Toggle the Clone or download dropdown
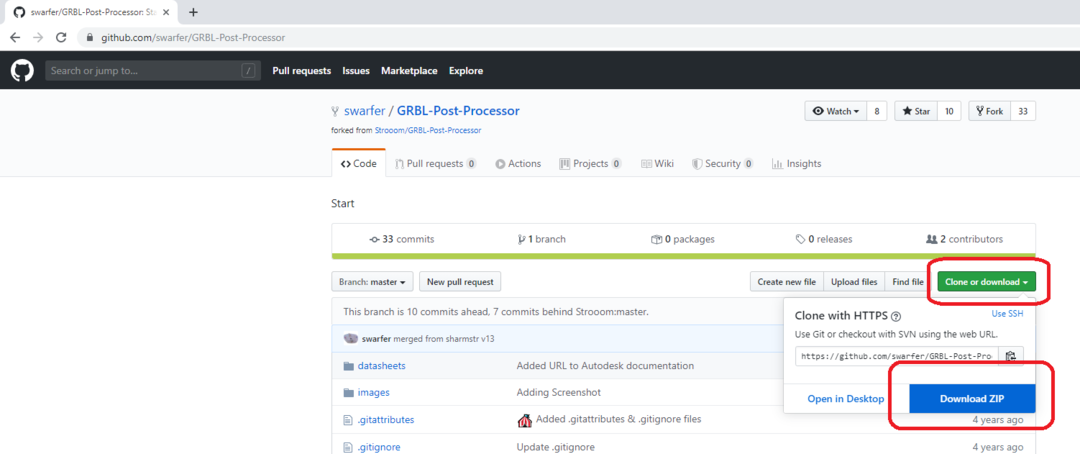Image resolution: width=1080 pixels, height=454 pixels. [986, 282]
